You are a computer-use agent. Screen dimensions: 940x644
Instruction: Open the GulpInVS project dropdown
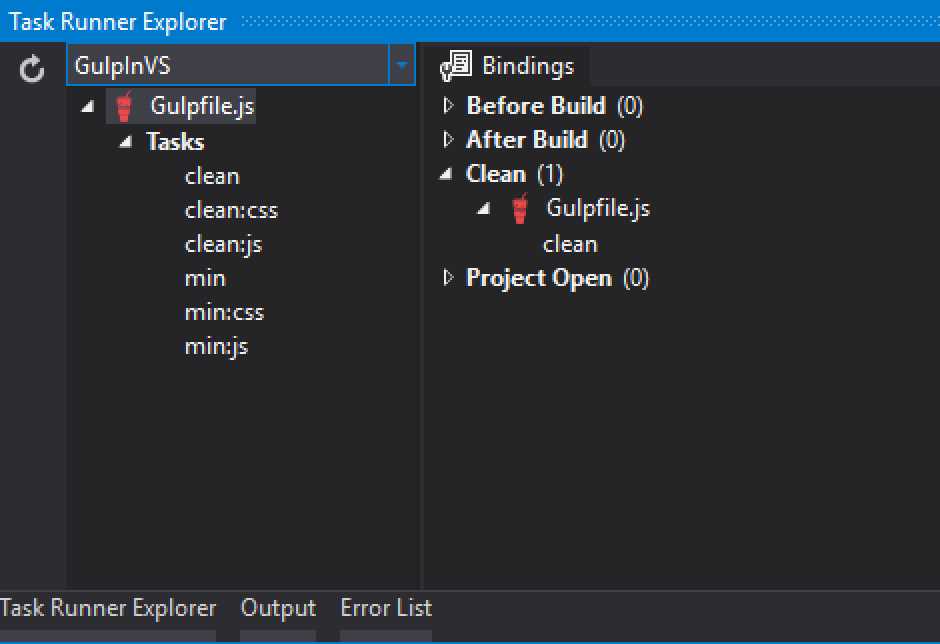pos(404,63)
